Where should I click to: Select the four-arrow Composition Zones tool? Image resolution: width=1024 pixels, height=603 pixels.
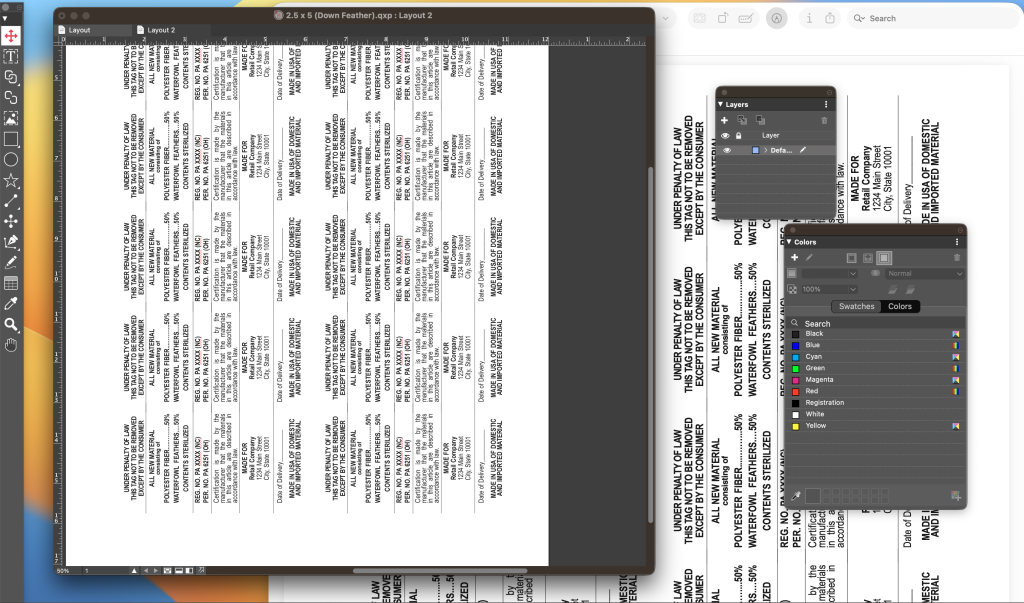(11, 221)
